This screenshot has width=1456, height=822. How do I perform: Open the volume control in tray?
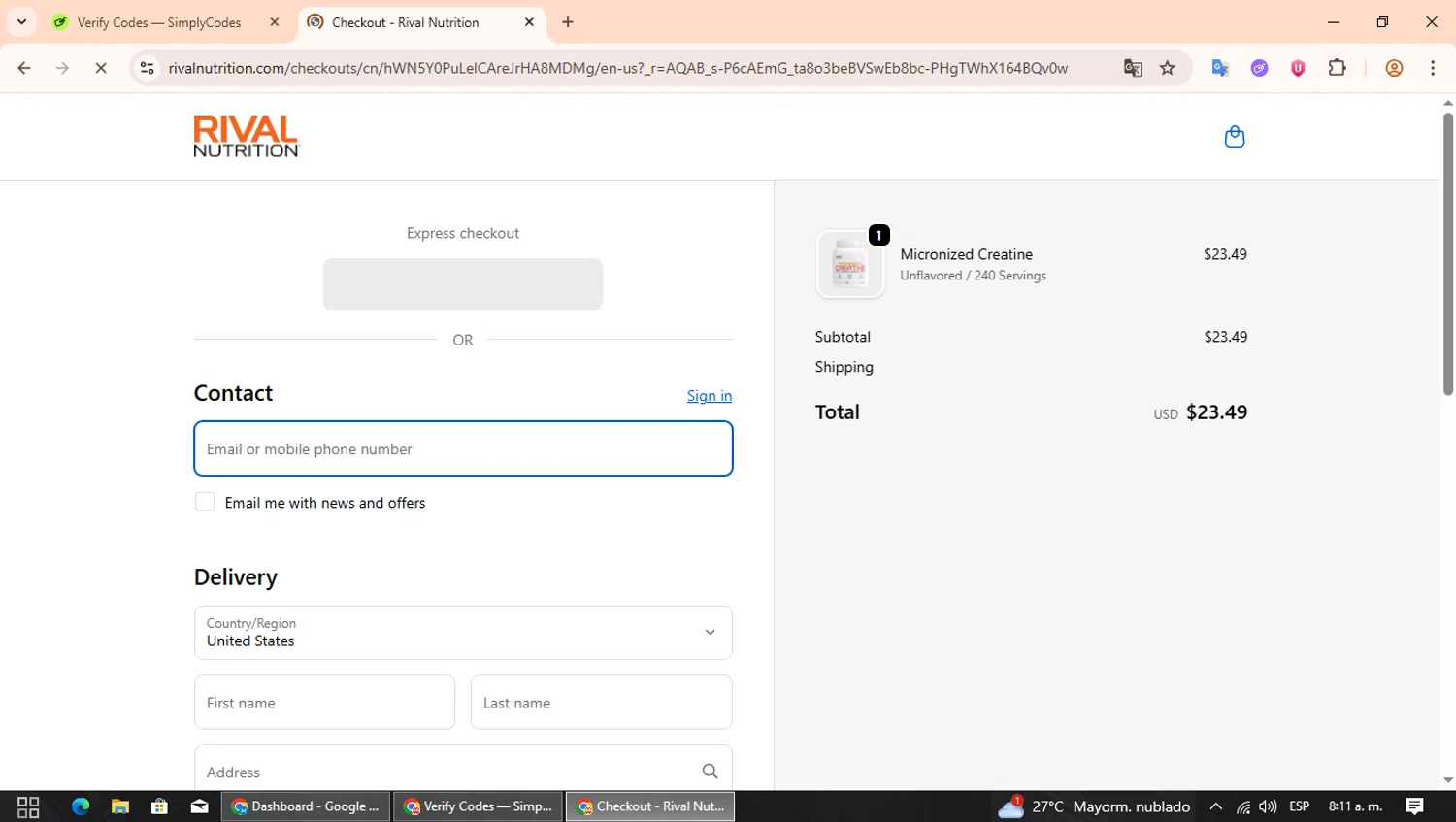tap(1268, 806)
